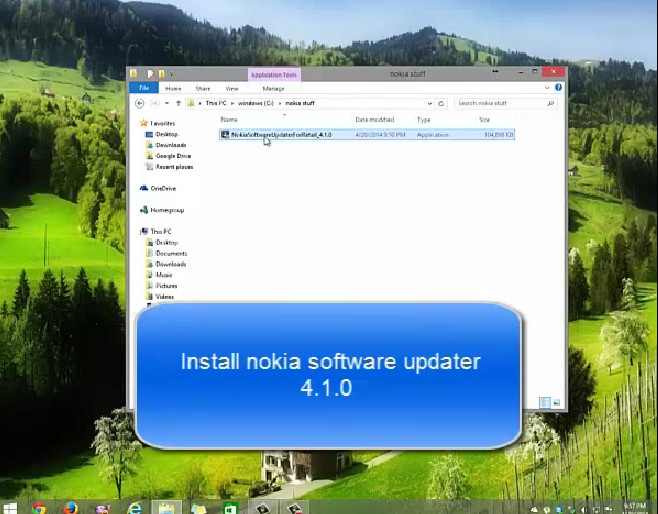This screenshot has height=514, width=658.
Task: Open the Windows Start button
Action: (x=9, y=508)
